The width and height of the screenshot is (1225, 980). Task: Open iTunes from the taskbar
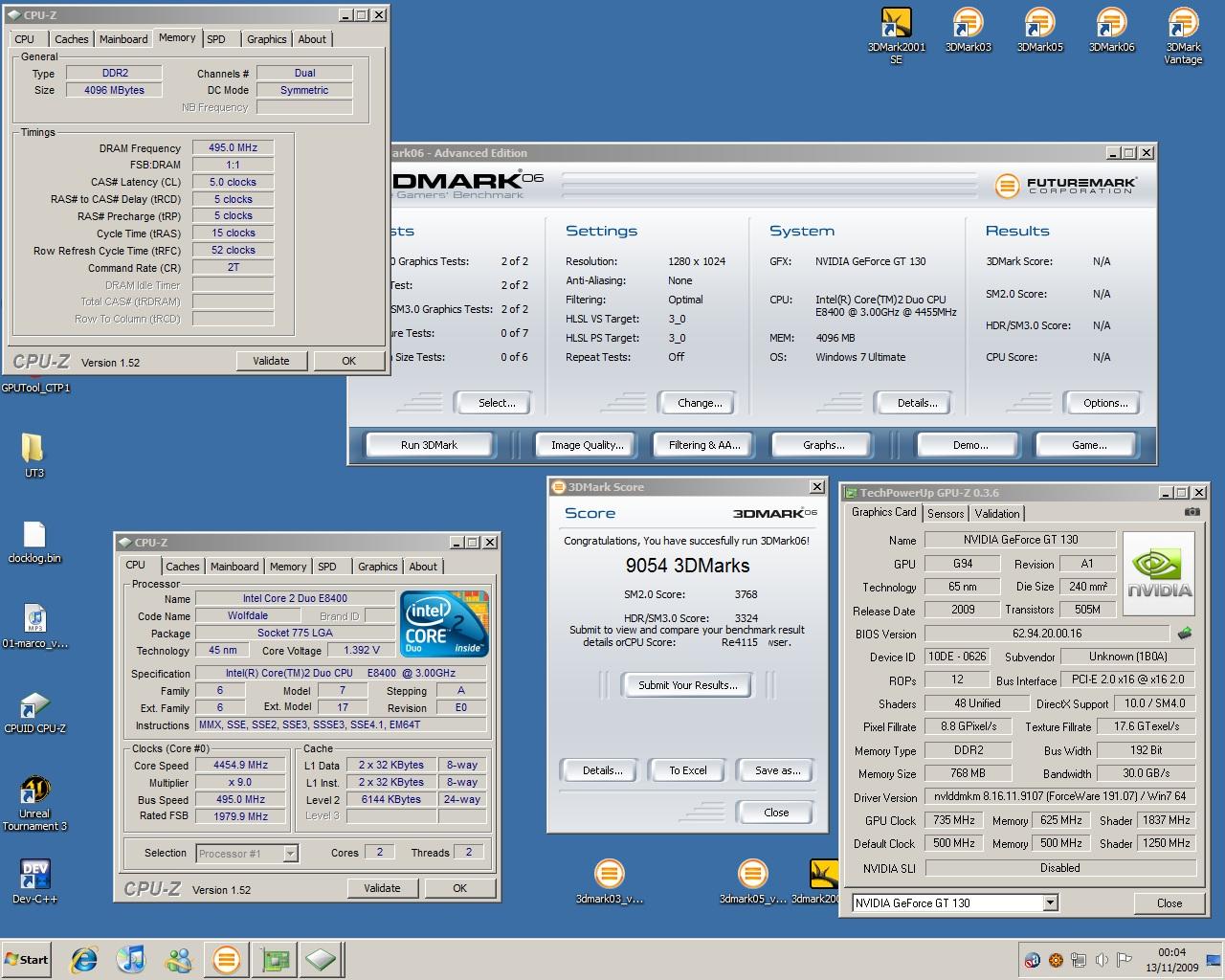pyautogui.click(x=131, y=959)
